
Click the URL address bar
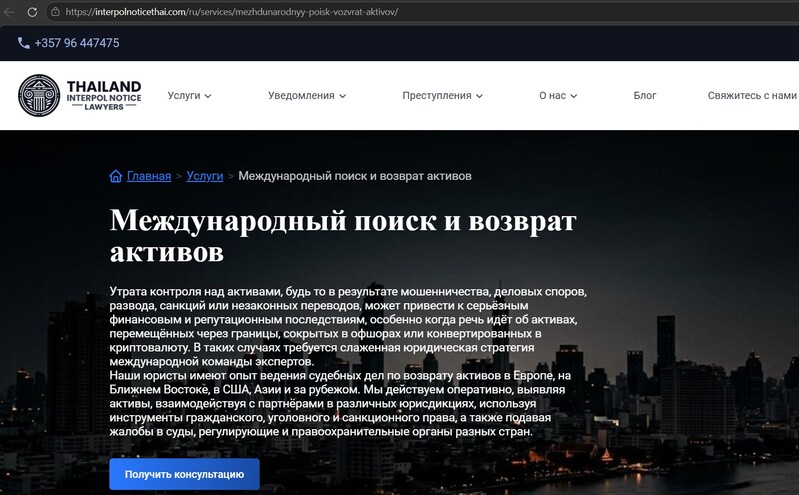tap(423, 12)
